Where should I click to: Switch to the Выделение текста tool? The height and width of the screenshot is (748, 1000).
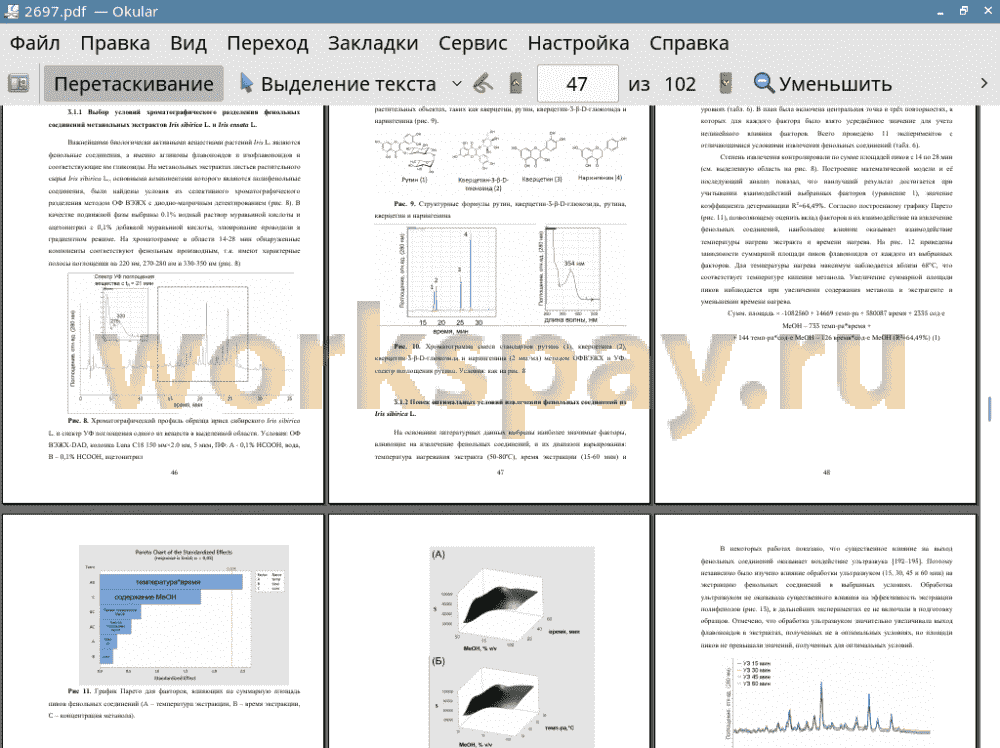coord(337,84)
